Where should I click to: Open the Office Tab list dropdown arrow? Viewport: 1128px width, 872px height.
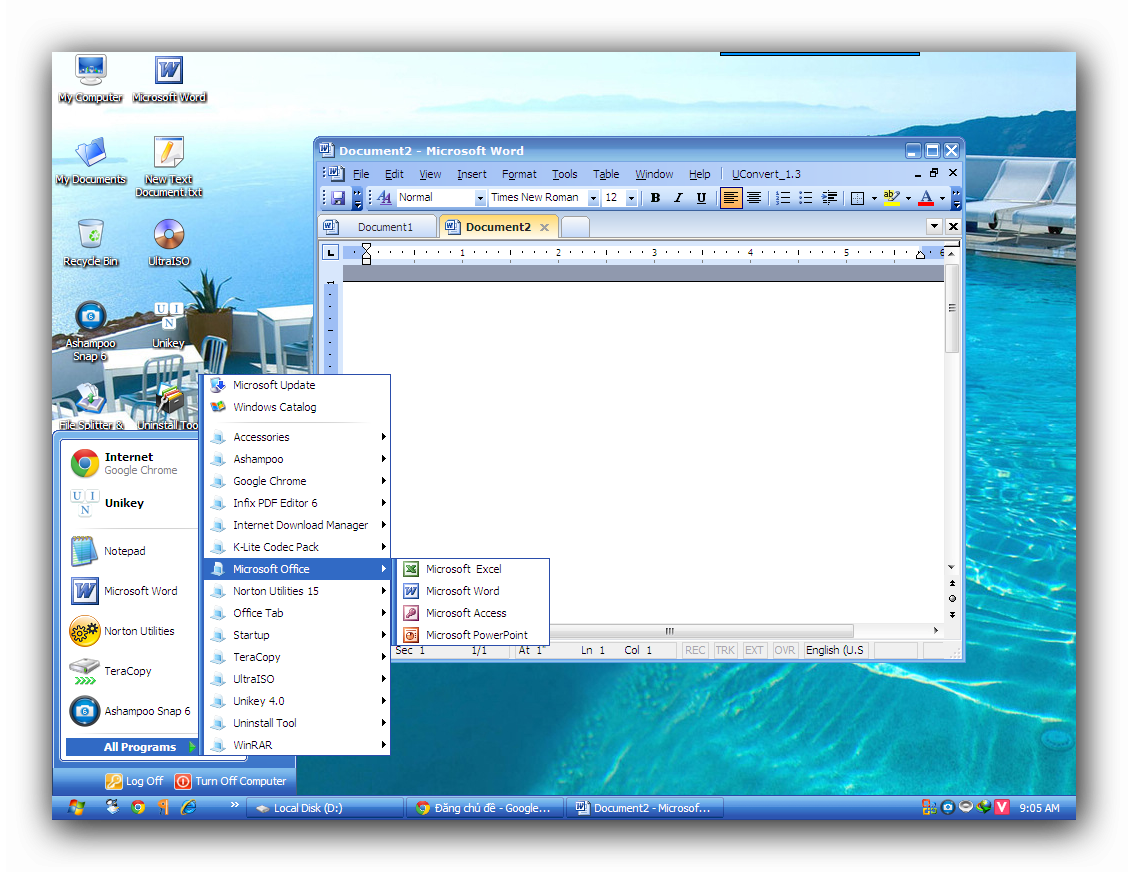tap(934, 226)
